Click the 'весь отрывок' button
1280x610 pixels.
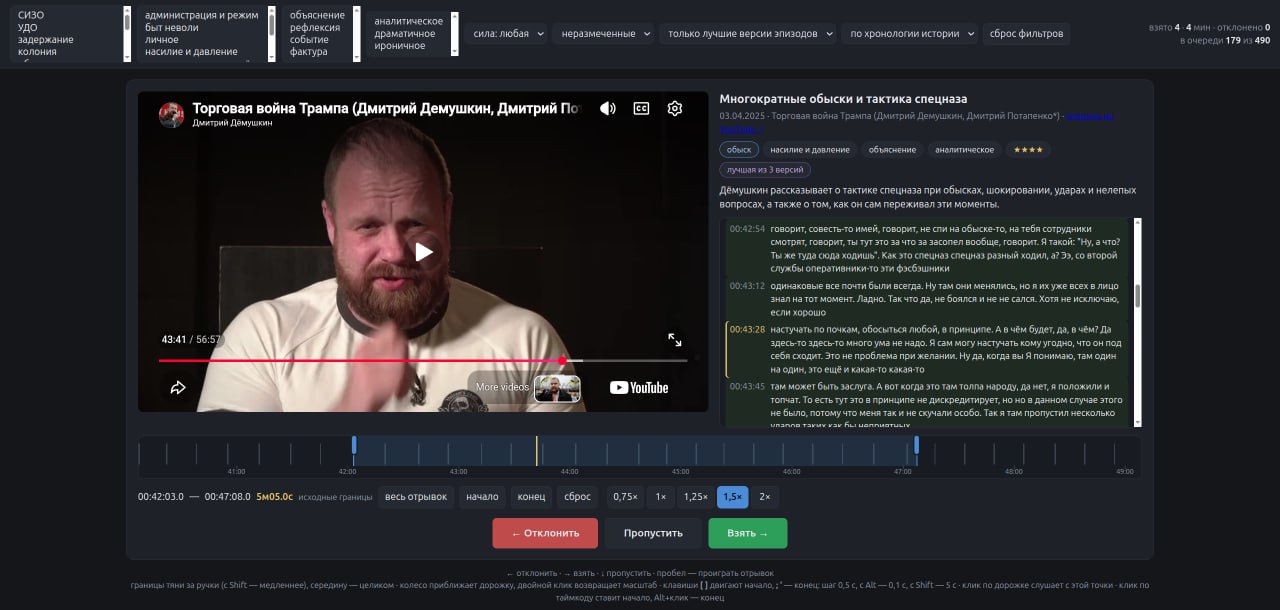pos(416,497)
